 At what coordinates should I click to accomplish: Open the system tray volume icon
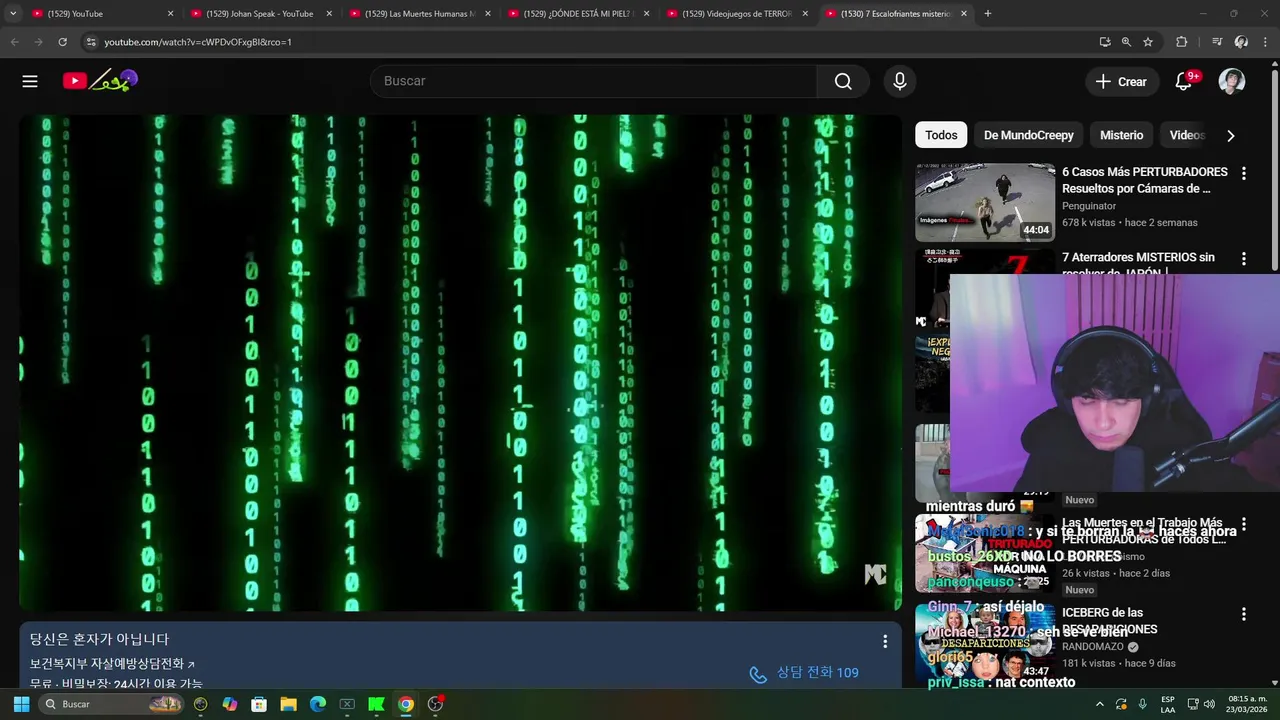click(x=1210, y=704)
